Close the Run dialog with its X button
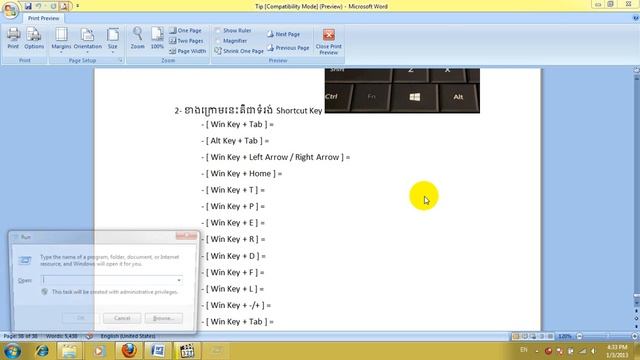Viewport: 640px width, 360px height. pos(186,236)
